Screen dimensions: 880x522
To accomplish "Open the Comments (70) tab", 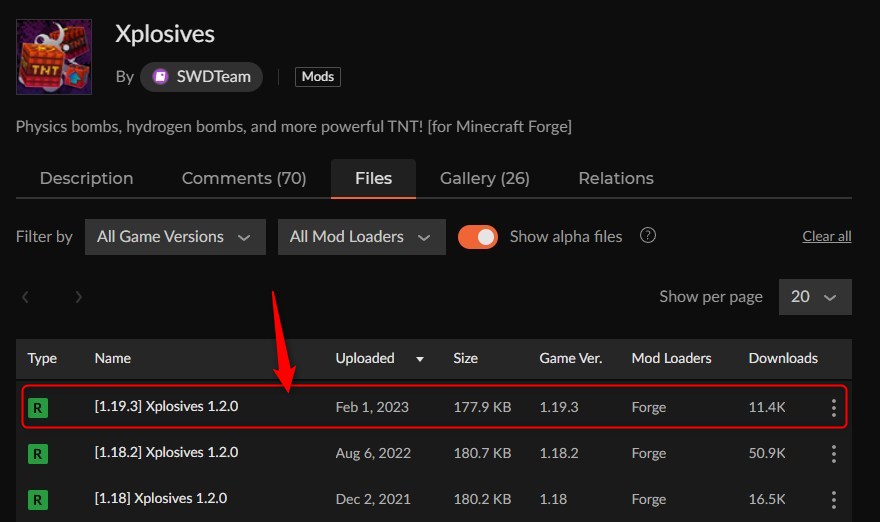I will [244, 178].
